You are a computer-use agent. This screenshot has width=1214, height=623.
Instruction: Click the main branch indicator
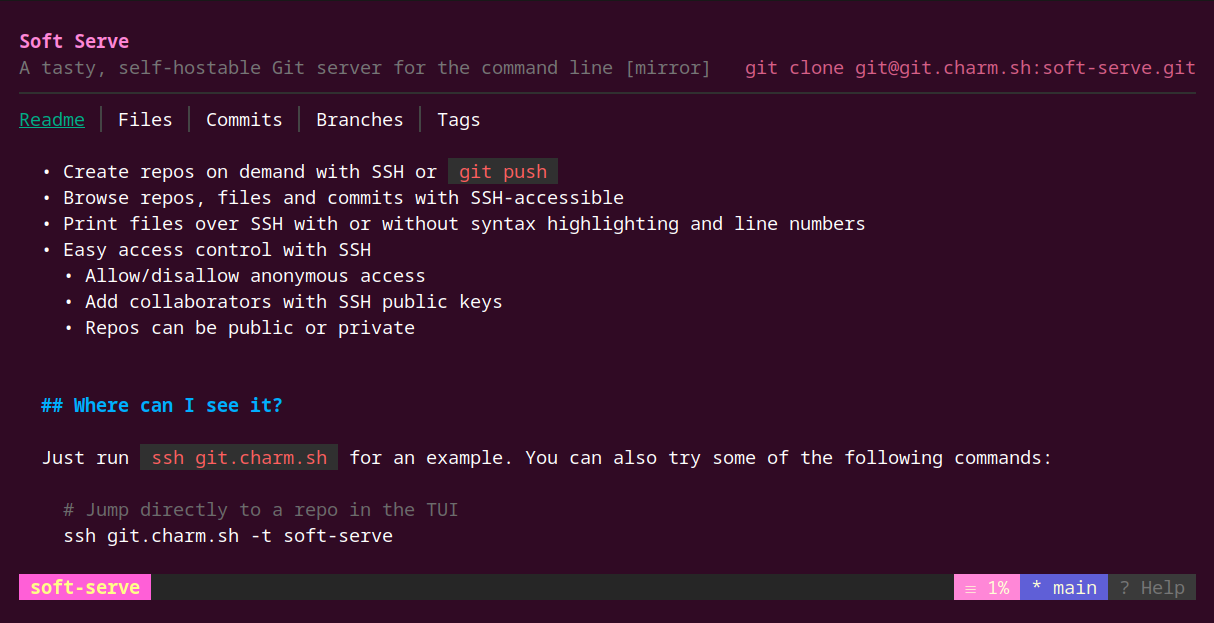tap(1063, 588)
